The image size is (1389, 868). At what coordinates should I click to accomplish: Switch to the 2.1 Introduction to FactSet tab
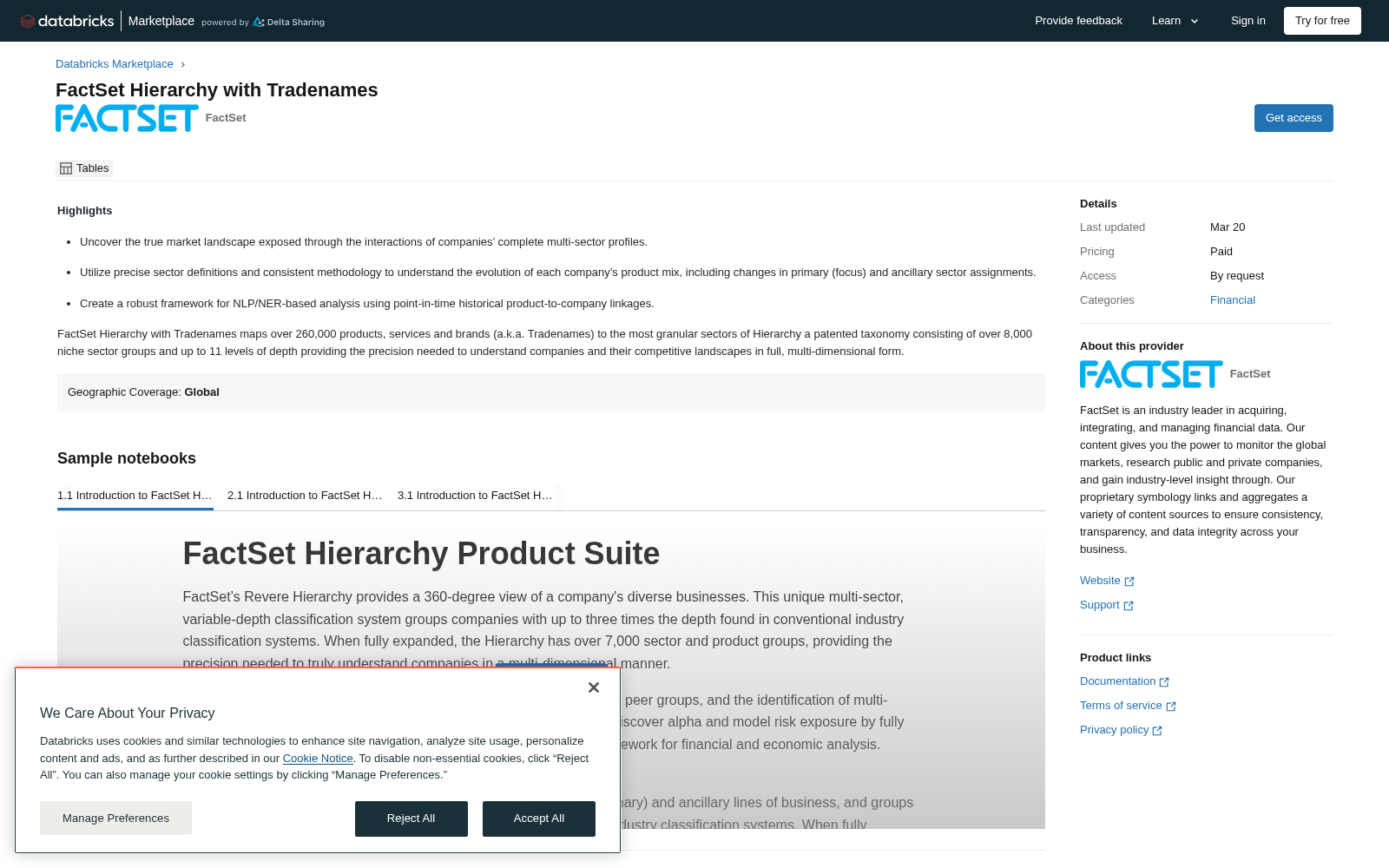pos(306,496)
